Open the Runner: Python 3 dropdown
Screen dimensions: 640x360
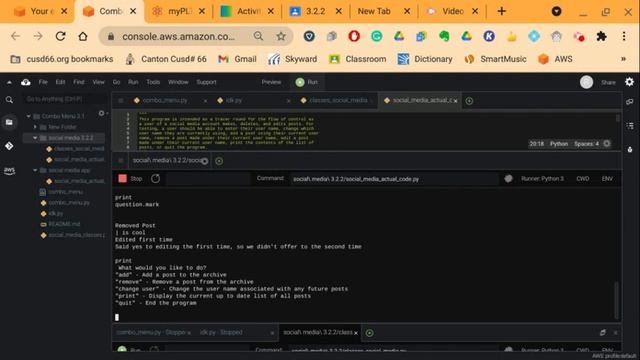[x=542, y=178]
